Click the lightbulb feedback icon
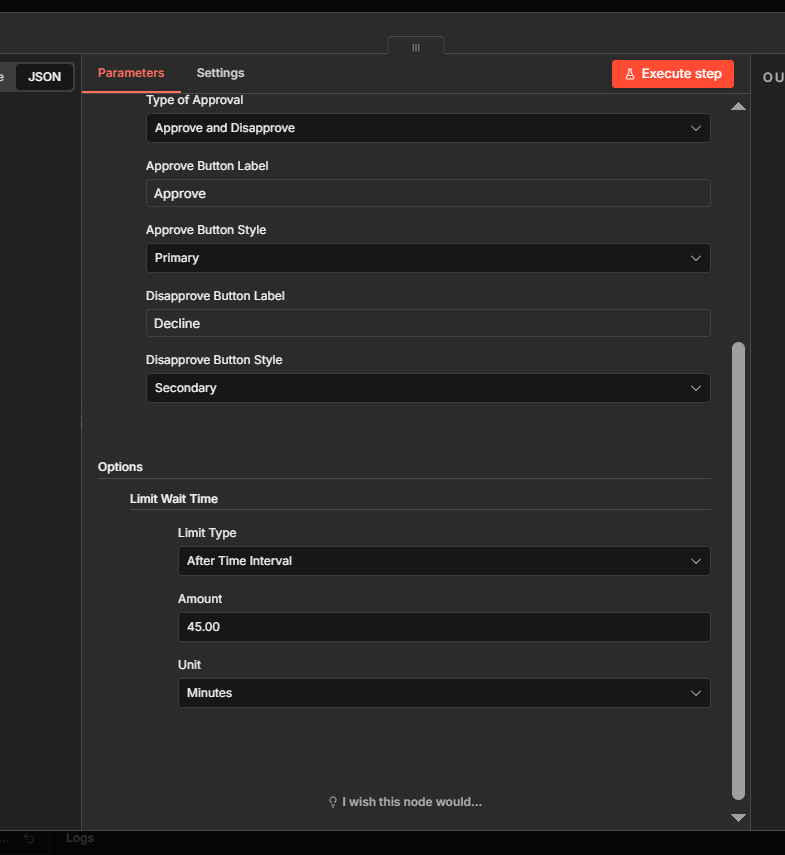This screenshot has width=785, height=855. point(333,801)
